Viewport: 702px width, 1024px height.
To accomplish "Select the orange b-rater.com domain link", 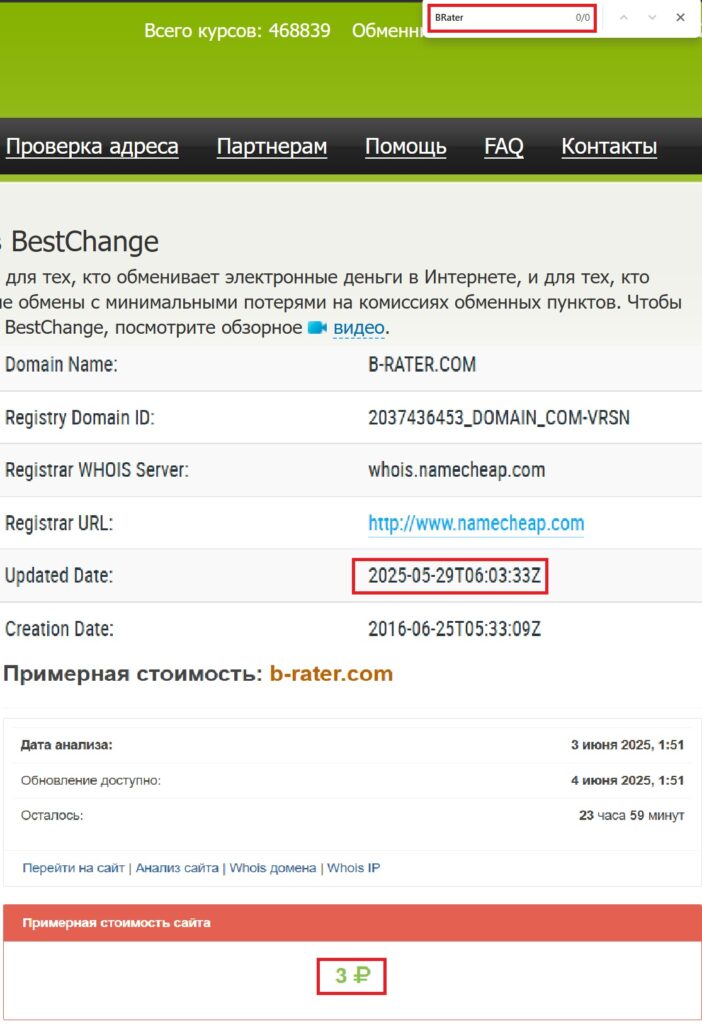I will (329, 673).
